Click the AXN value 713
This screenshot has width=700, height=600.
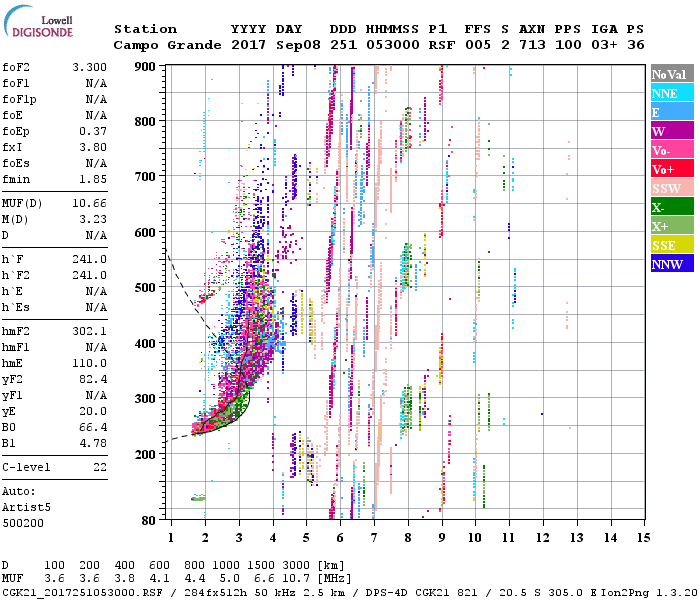[532, 45]
